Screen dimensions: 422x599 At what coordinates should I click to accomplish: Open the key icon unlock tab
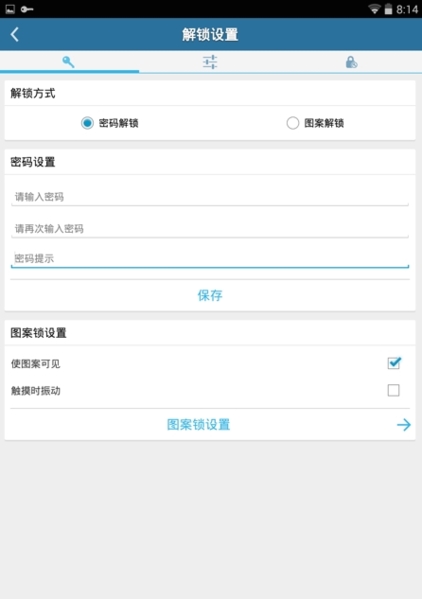point(69,62)
